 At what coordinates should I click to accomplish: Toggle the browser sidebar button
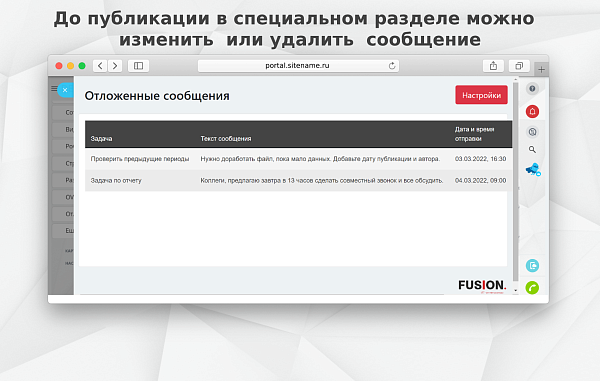pyautogui.click(x=139, y=66)
